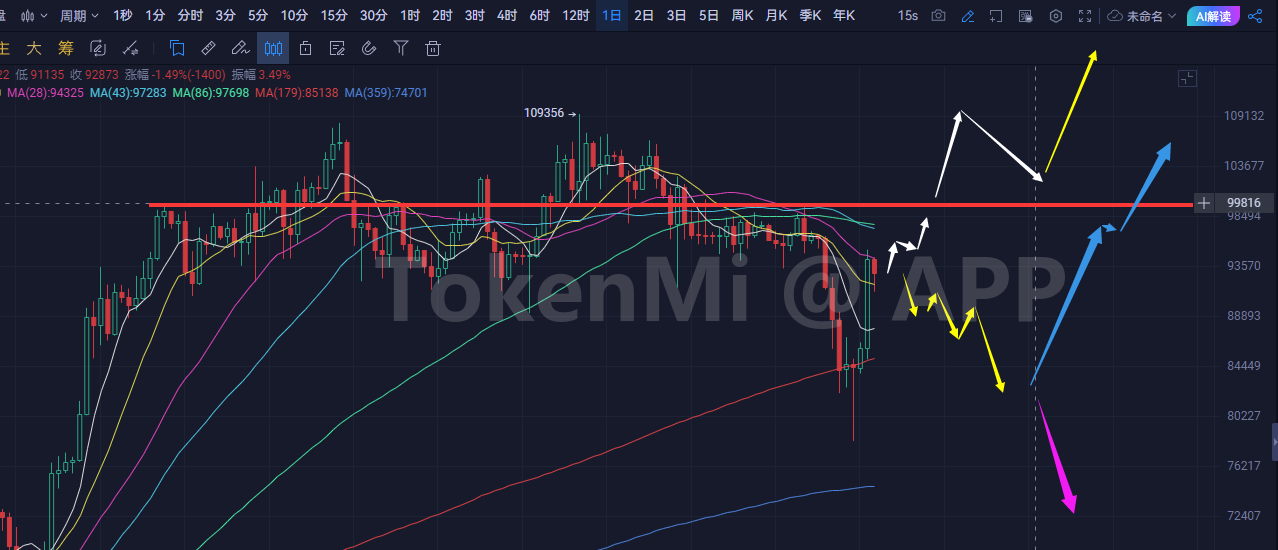Image resolution: width=1278 pixels, height=550 pixels.
Task: Click the filter funnel icon
Action: pyautogui.click(x=401, y=48)
